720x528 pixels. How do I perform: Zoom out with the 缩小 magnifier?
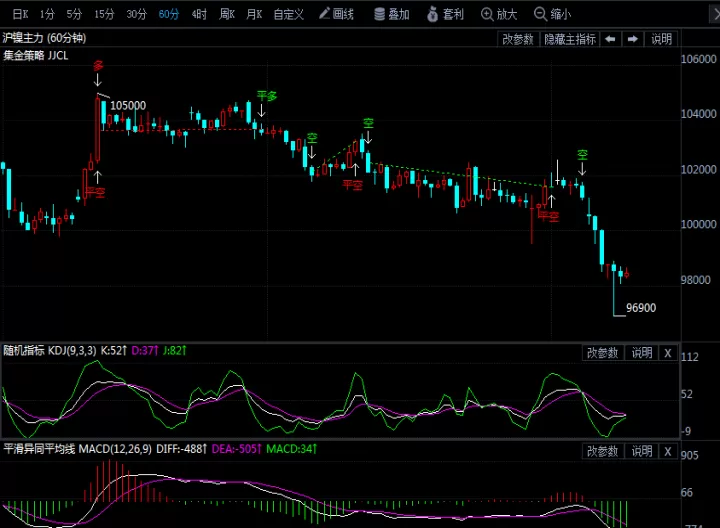click(552, 14)
